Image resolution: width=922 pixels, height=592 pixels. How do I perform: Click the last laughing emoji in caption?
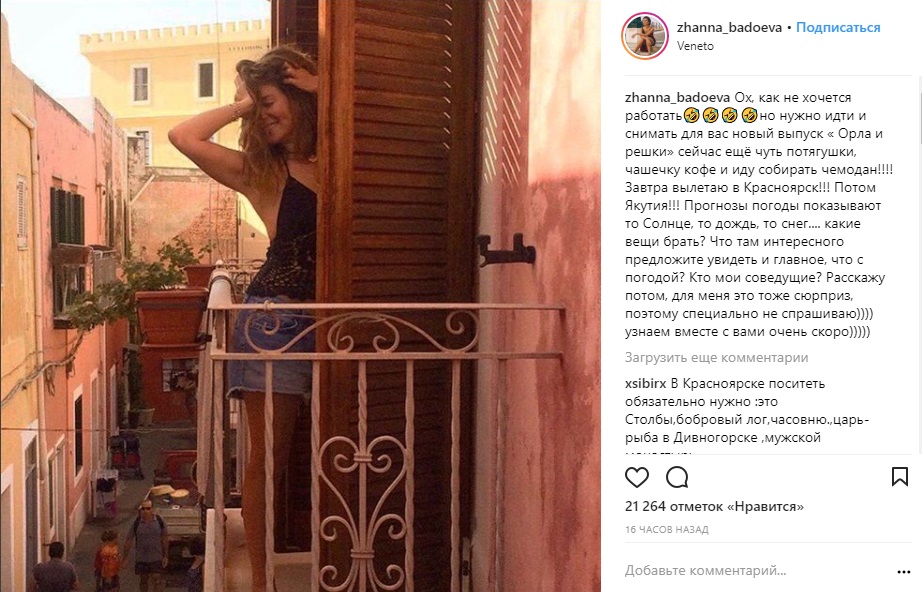pyautogui.click(x=749, y=115)
